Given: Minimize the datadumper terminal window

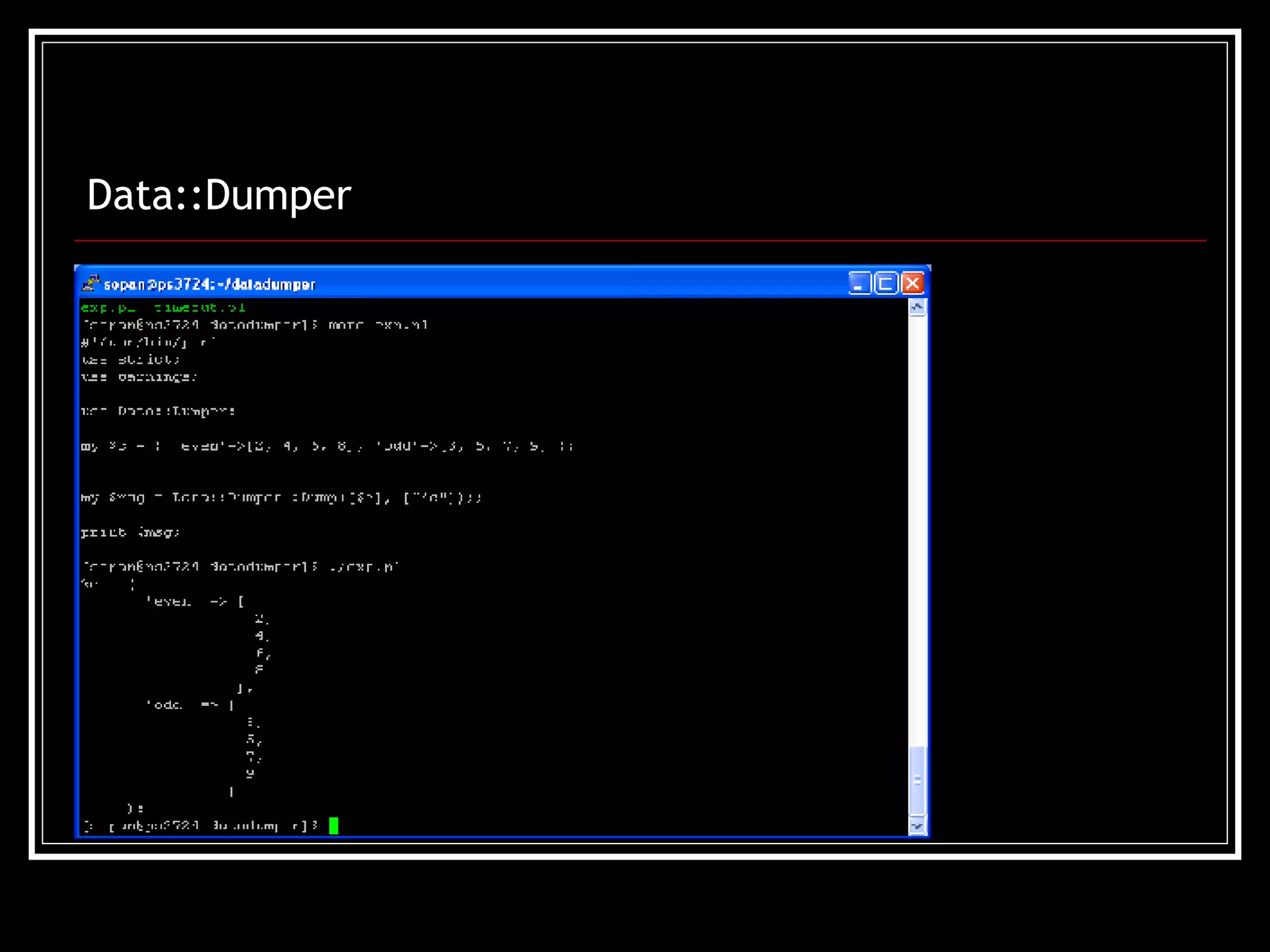Looking at the screenshot, I should coord(859,283).
